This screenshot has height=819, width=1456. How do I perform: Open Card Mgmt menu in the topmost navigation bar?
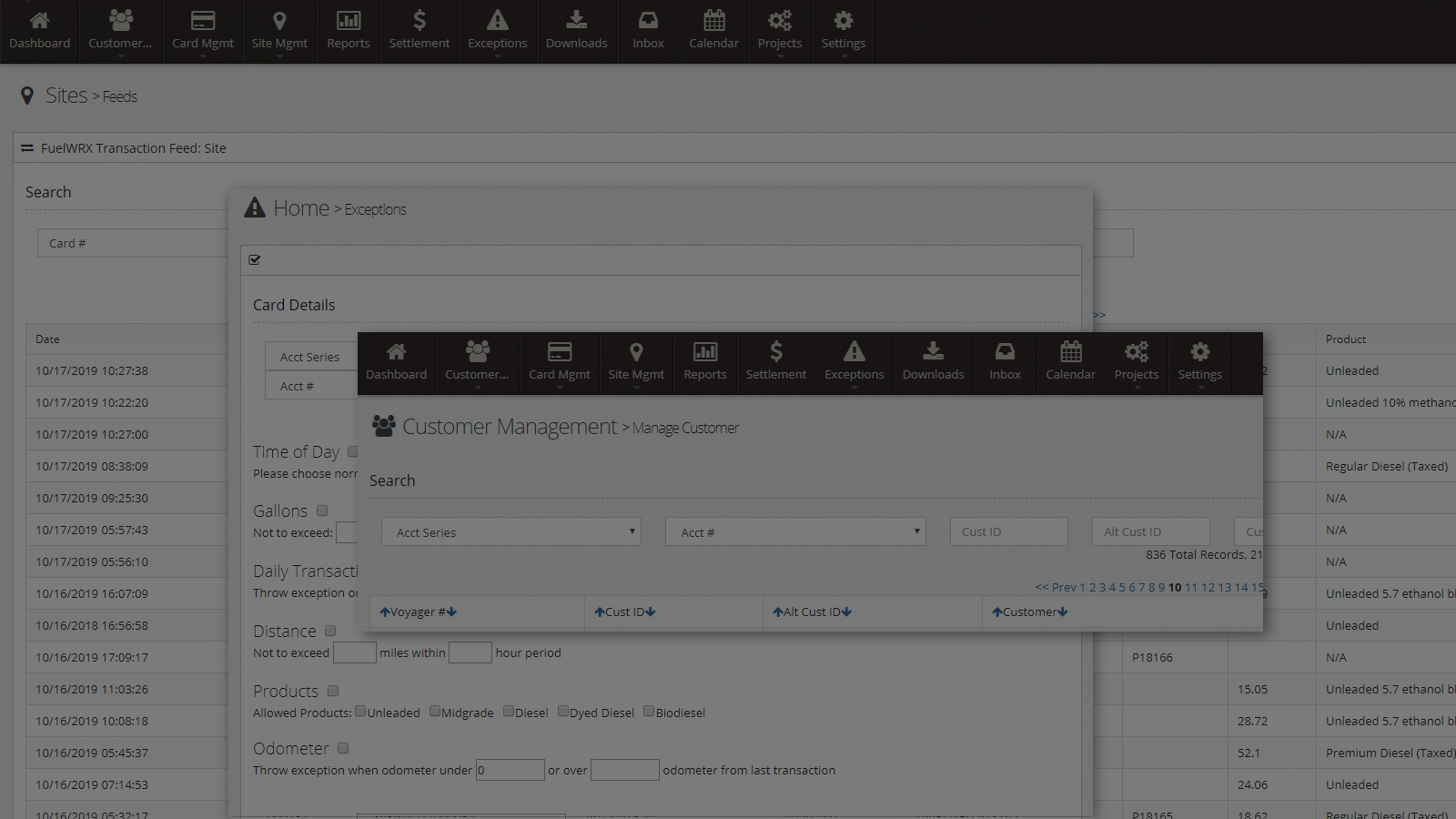point(203,30)
